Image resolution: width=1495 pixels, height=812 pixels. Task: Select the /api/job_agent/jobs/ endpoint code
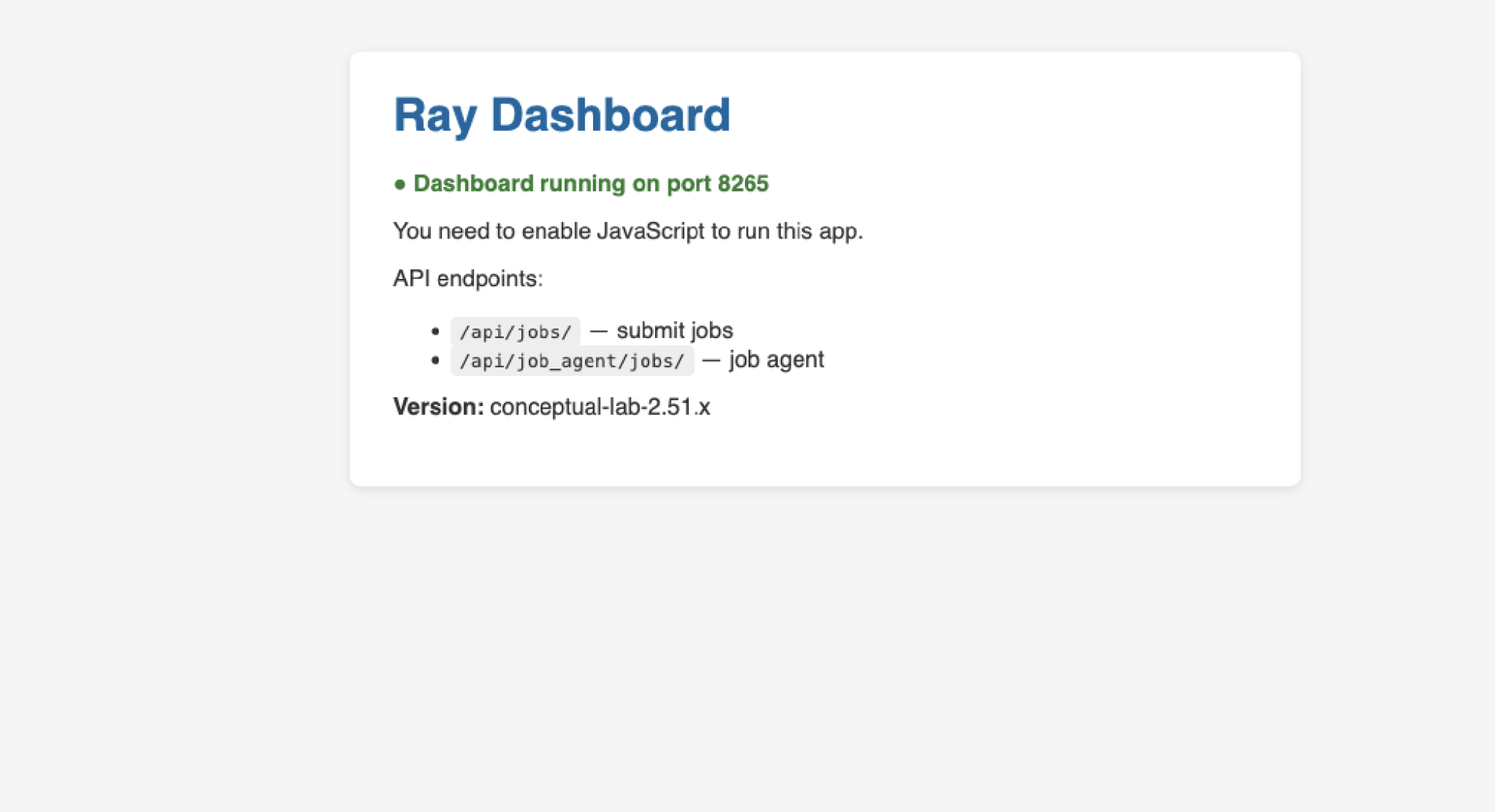point(572,360)
